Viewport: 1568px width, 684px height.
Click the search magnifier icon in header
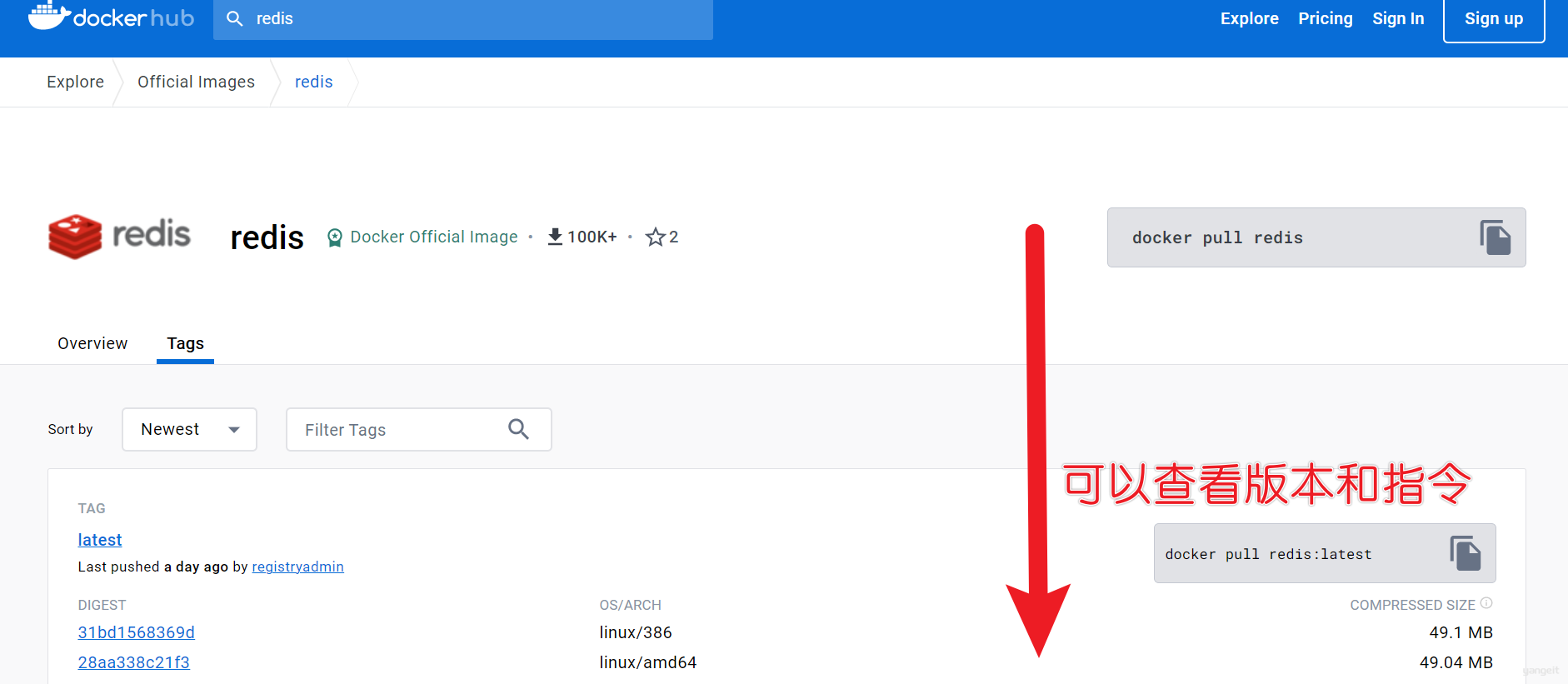235,18
